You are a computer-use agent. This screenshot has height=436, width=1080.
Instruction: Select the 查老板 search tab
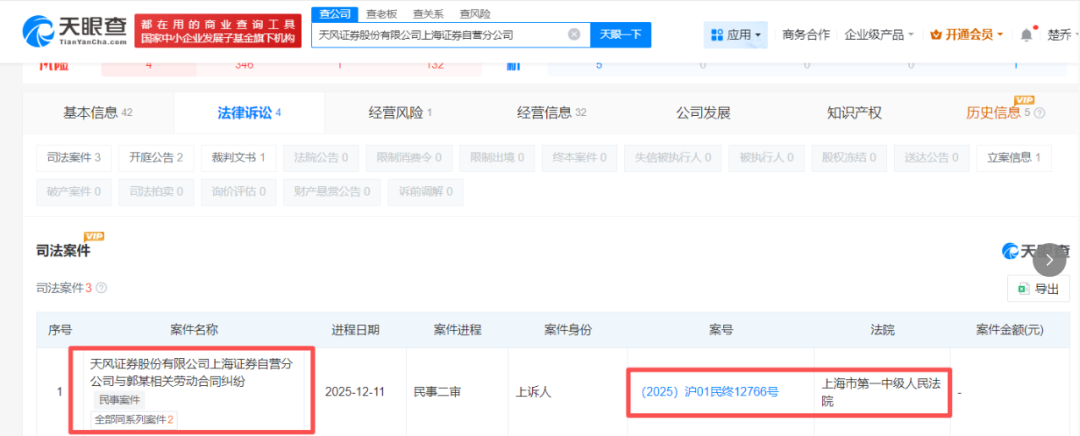(x=381, y=13)
